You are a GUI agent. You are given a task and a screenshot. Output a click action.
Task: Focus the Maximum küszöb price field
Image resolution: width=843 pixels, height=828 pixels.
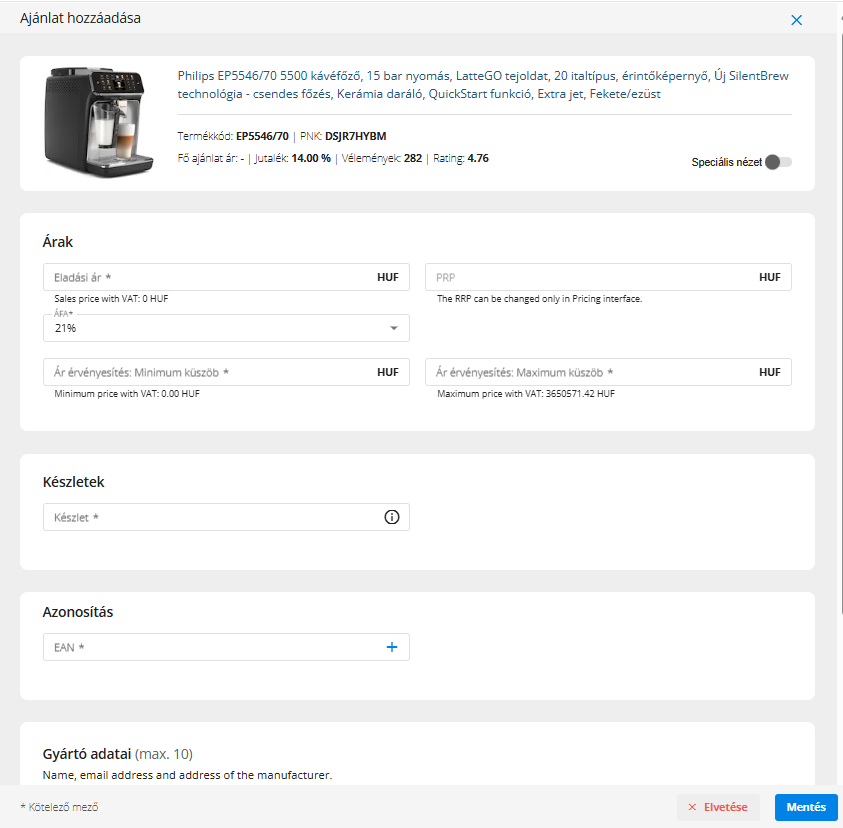(608, 372)
